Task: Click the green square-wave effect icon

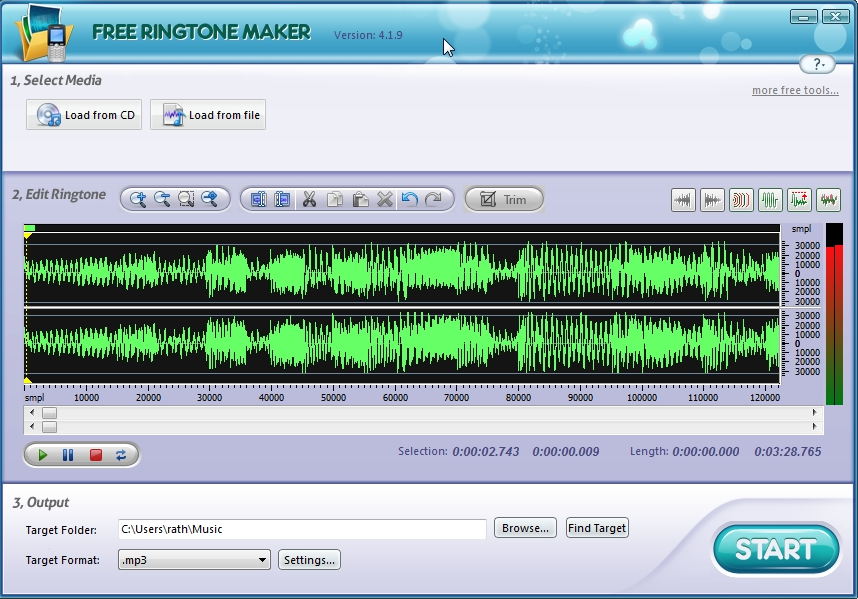Action: 770,200
